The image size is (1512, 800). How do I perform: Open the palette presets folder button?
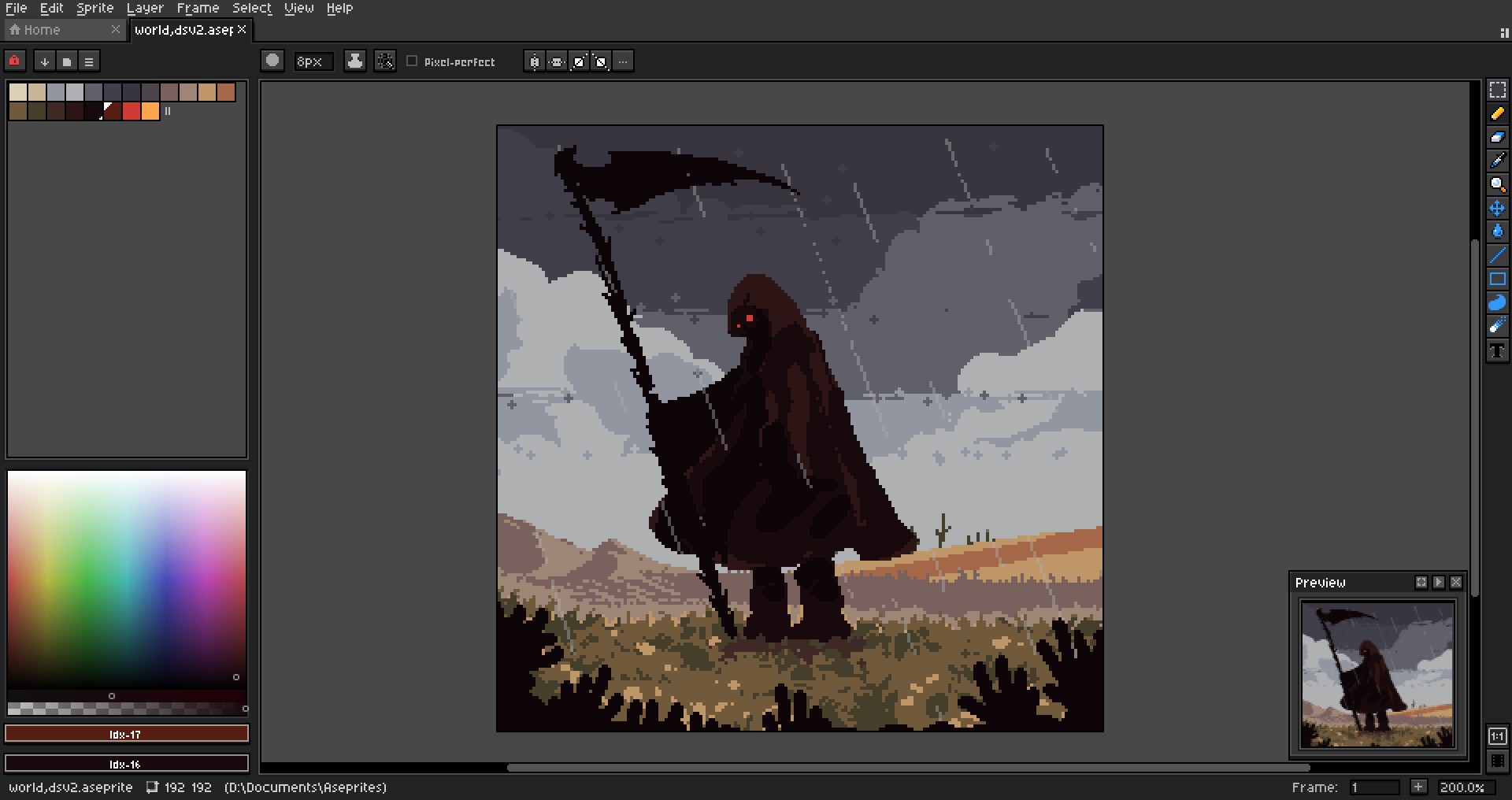tap(67, 61)
